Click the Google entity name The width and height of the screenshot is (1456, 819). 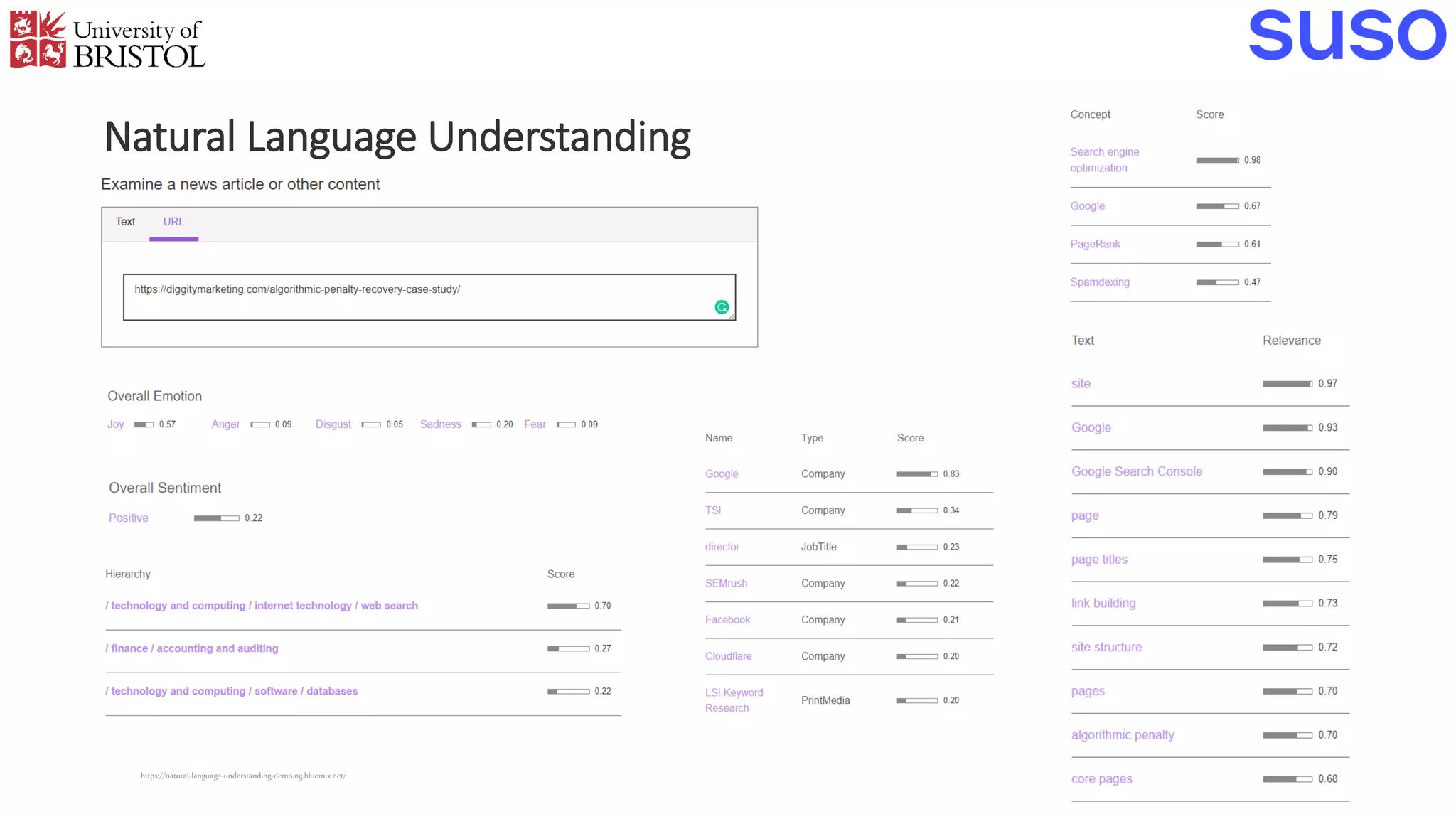[722, 474]
